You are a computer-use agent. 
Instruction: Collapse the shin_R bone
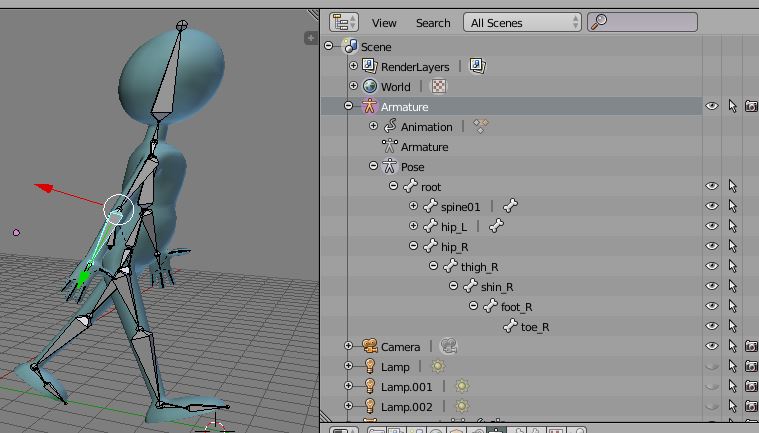454,286
